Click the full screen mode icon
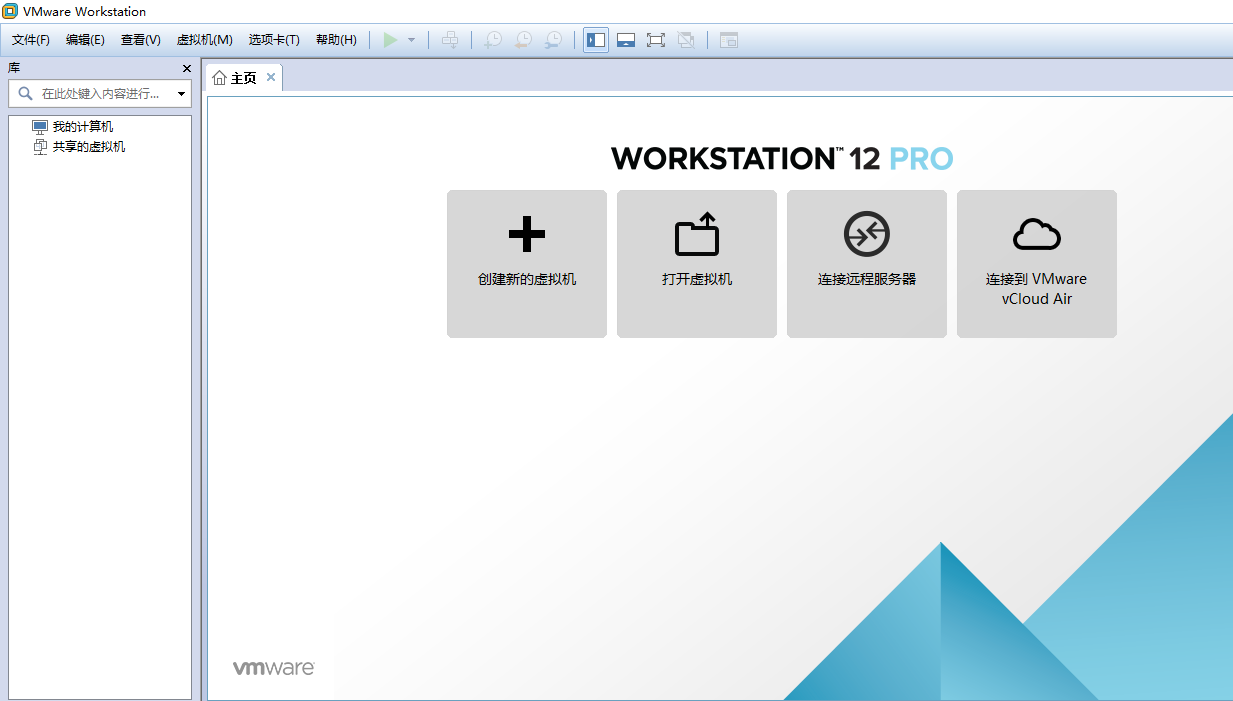The height and width of the screenshot is (701, 1233). [656, 40]
